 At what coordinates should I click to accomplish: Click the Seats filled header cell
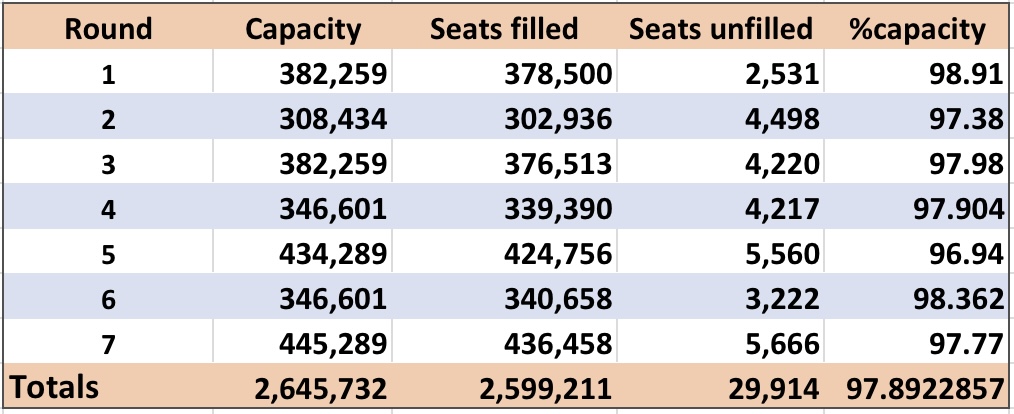[x=504, y=28]
